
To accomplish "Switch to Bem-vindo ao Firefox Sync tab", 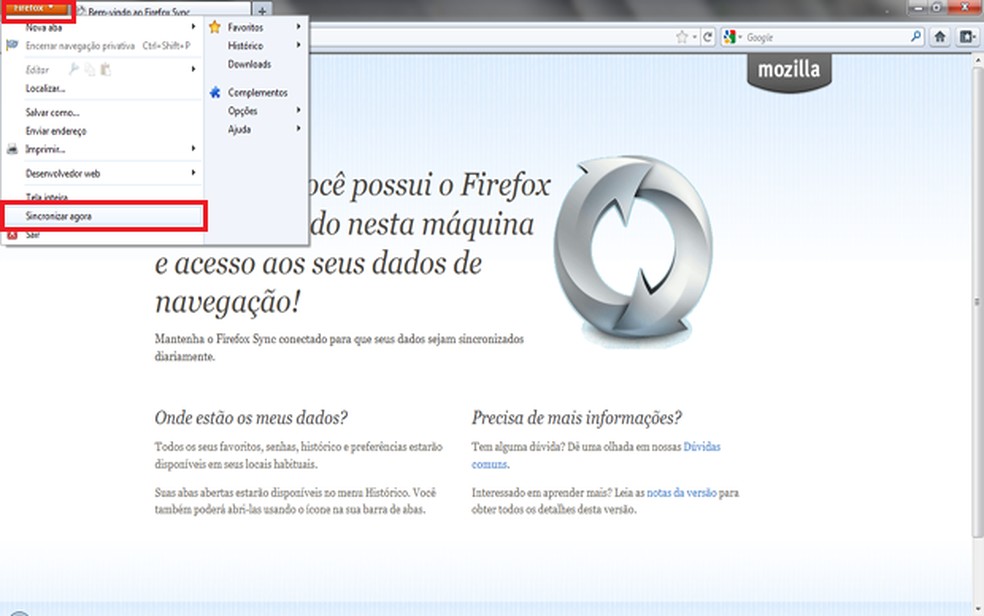I will click(163, 11).
